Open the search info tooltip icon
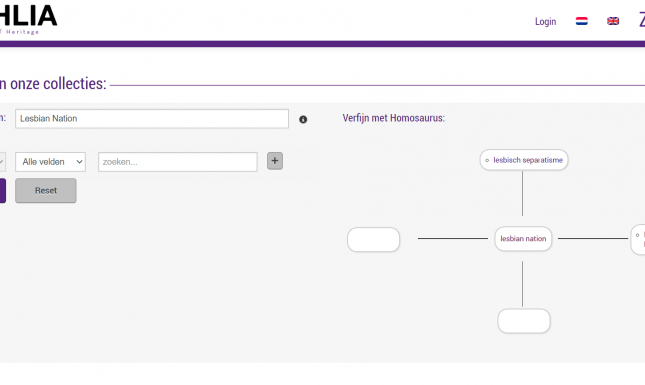The width and height of the screenshot is (645, 385). coord(303,119)
